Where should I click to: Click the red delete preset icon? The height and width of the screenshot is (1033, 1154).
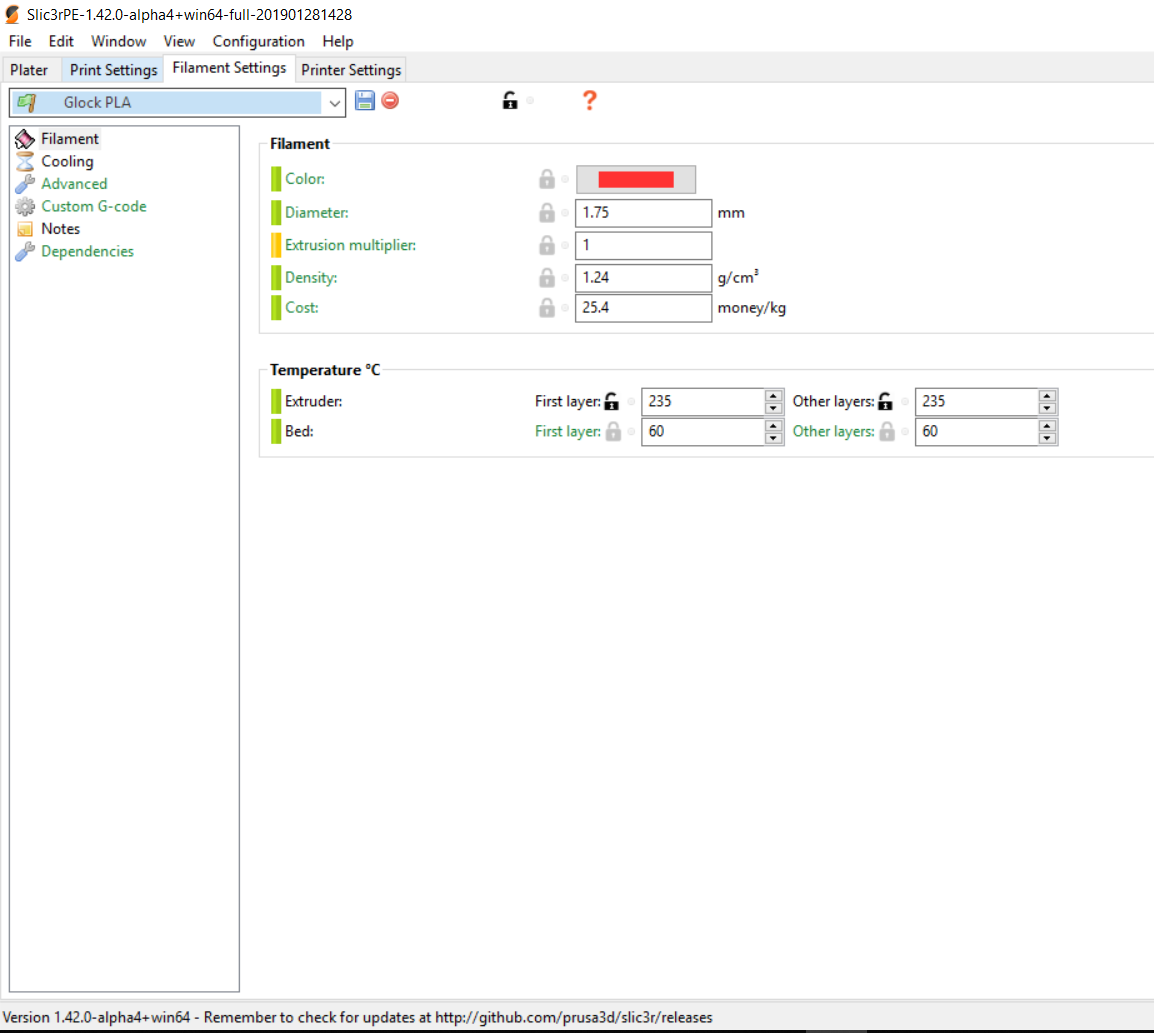pyautogui.click(x=390, y=100)
